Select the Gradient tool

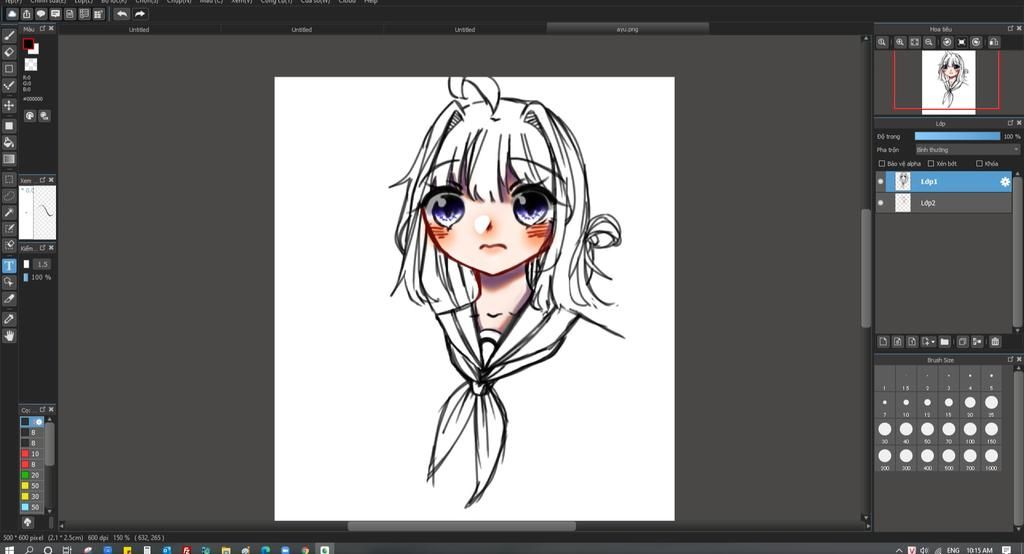coord(9,159)
